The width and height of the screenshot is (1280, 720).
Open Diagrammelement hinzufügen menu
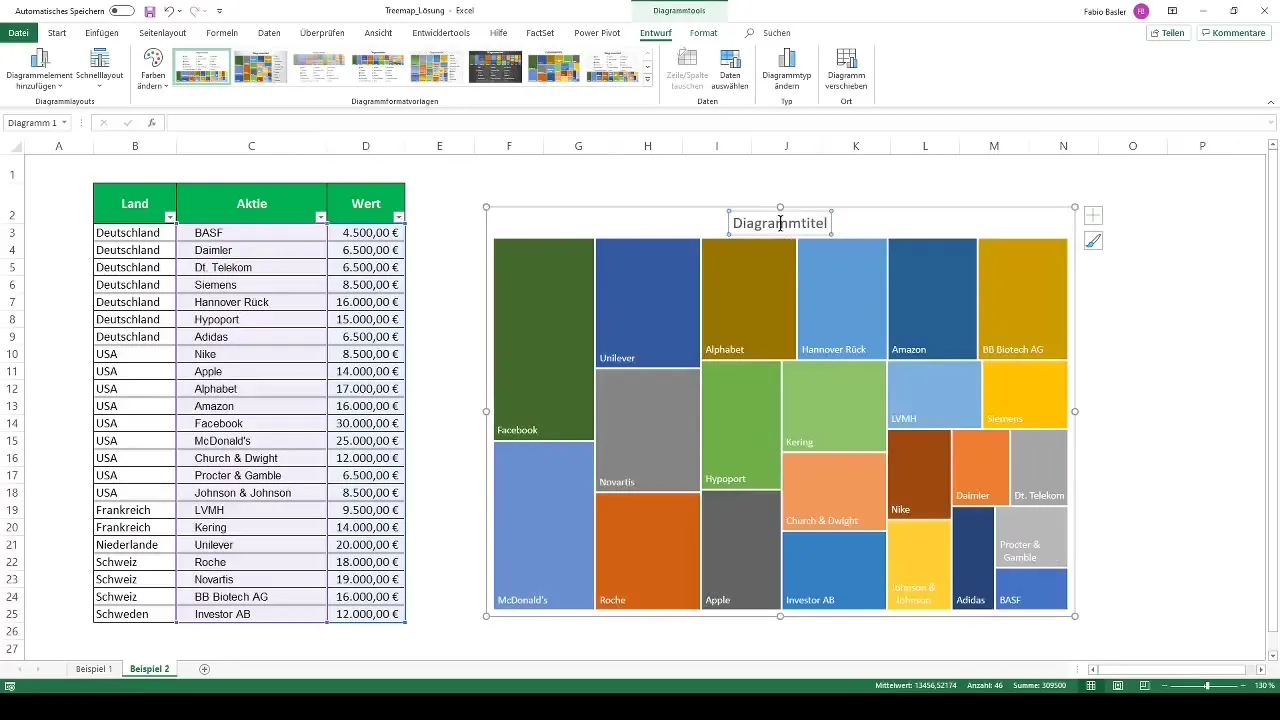pos(40,69)
